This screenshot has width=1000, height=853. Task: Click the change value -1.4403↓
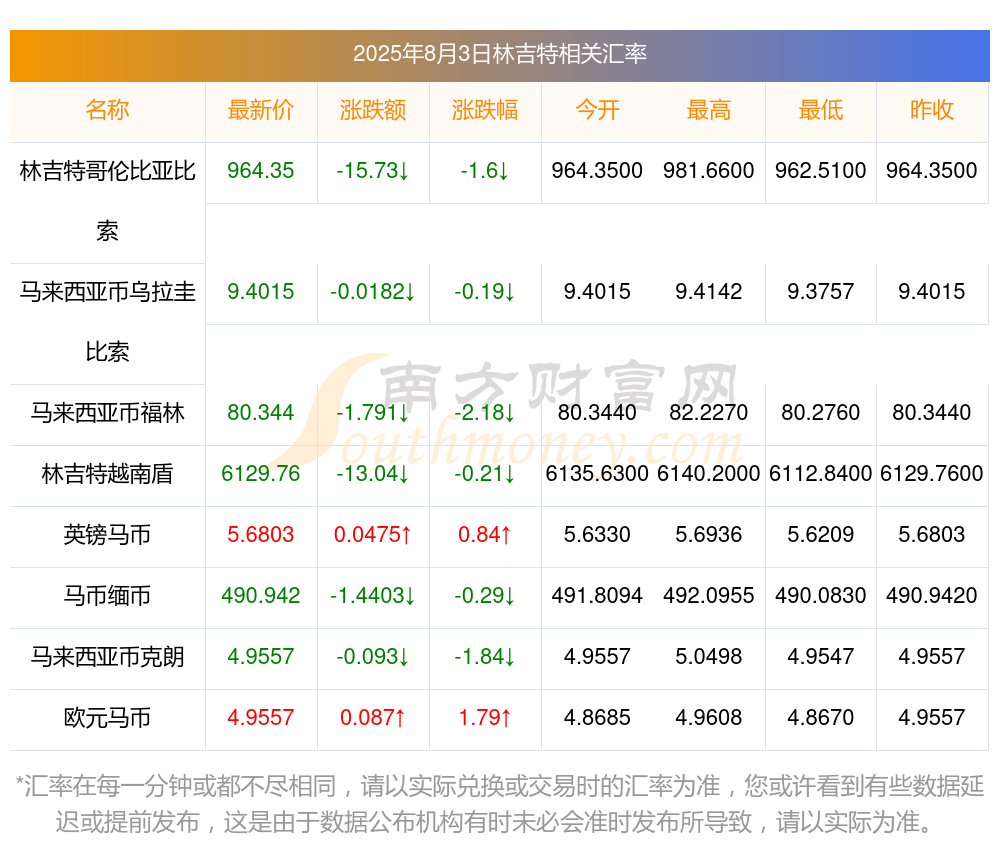(x=373, y=595)
